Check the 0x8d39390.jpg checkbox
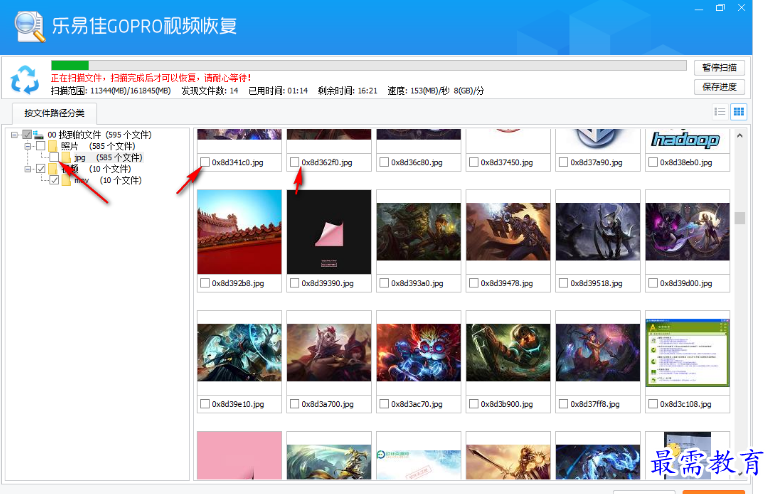The height and width of the screenshot is (494, 772). [294, 283]
